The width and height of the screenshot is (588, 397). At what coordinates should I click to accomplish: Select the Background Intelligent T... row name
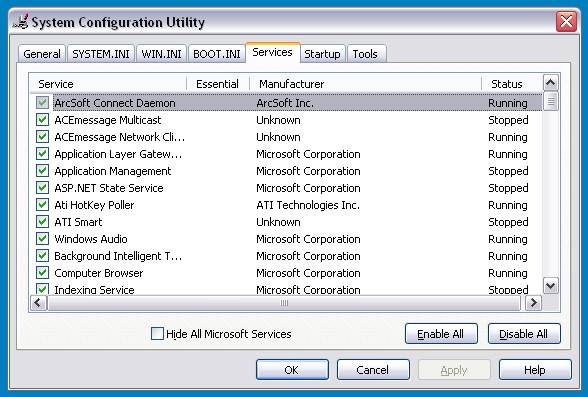click(x=118, y=256)
